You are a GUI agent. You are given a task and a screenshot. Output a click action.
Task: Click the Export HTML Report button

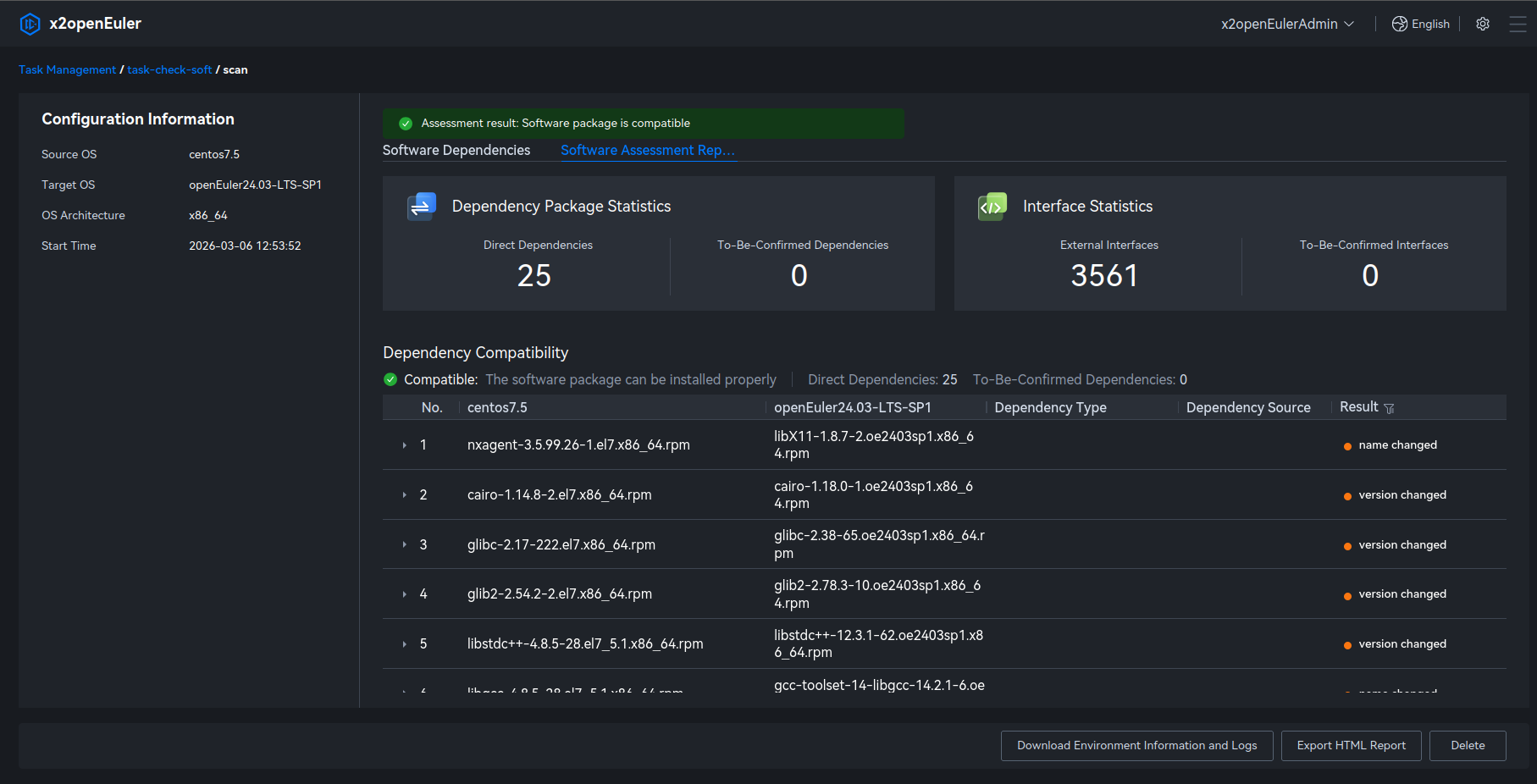[x=1351, y=745]
